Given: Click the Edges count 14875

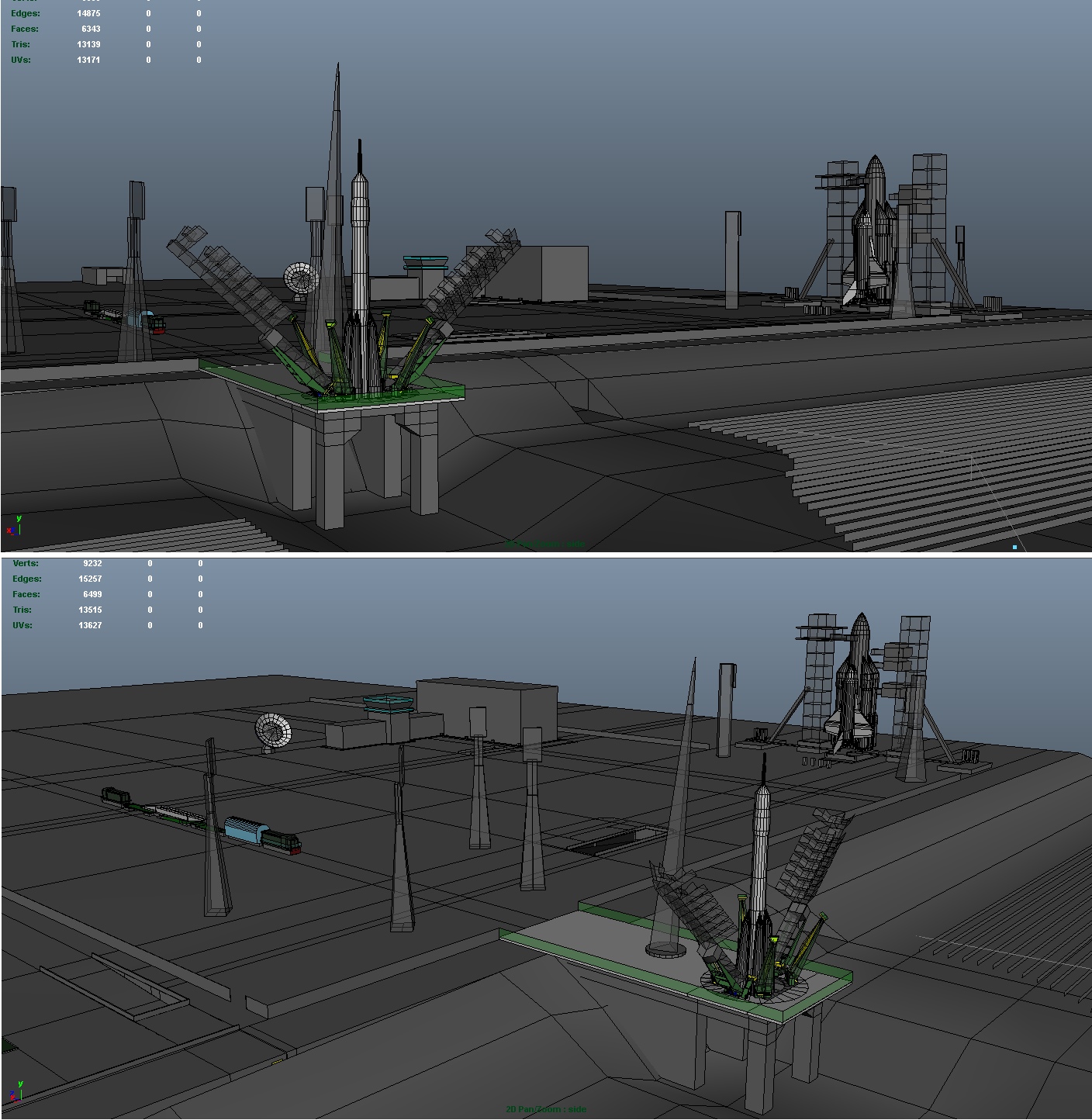Looking at the screenshot, I should (x=88, y=13).
